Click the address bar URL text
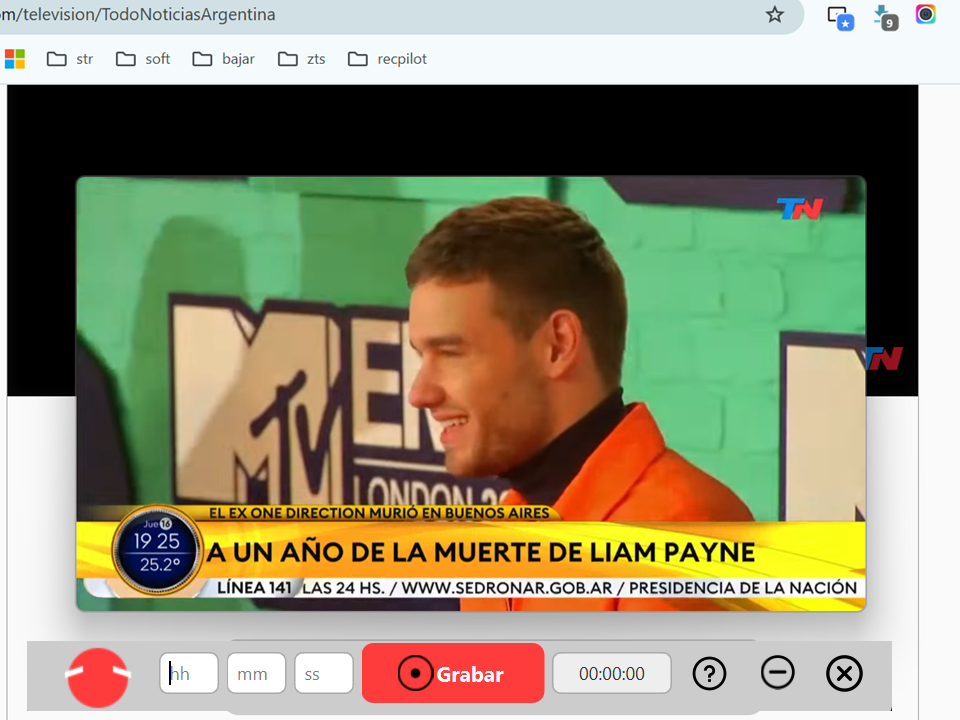 (140, 15)
